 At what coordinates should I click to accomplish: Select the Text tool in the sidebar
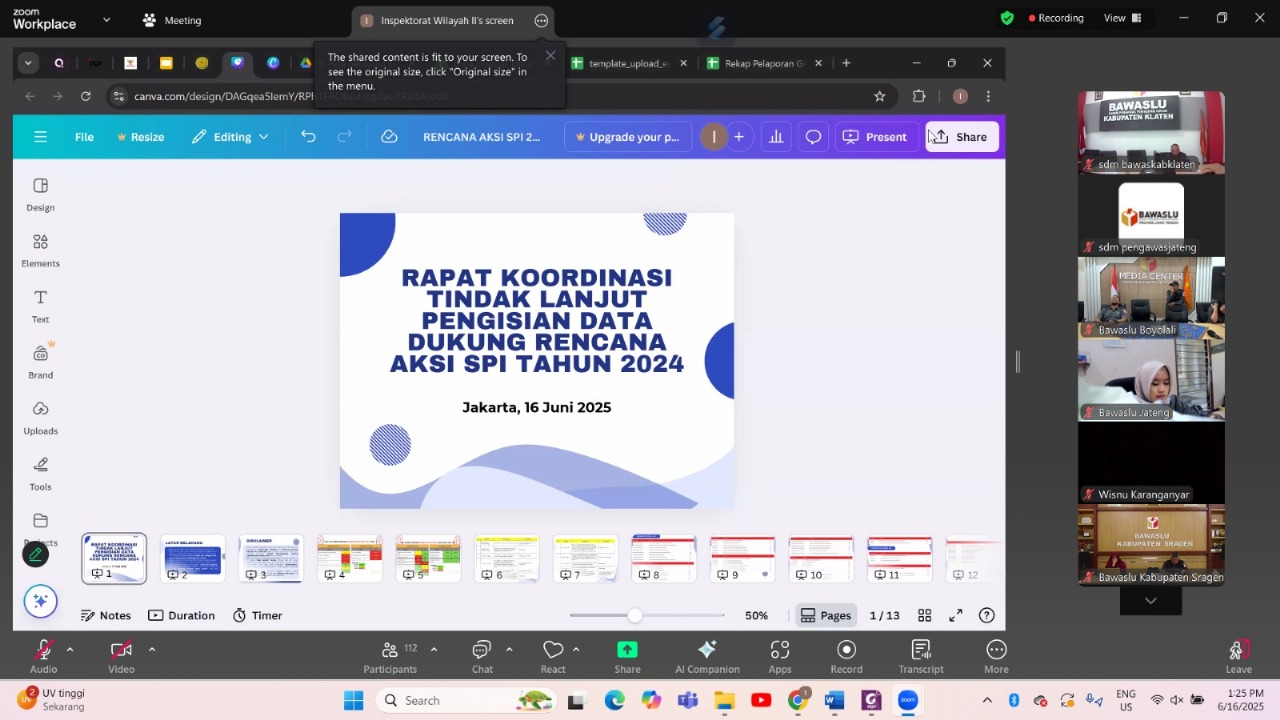(40, 306)
